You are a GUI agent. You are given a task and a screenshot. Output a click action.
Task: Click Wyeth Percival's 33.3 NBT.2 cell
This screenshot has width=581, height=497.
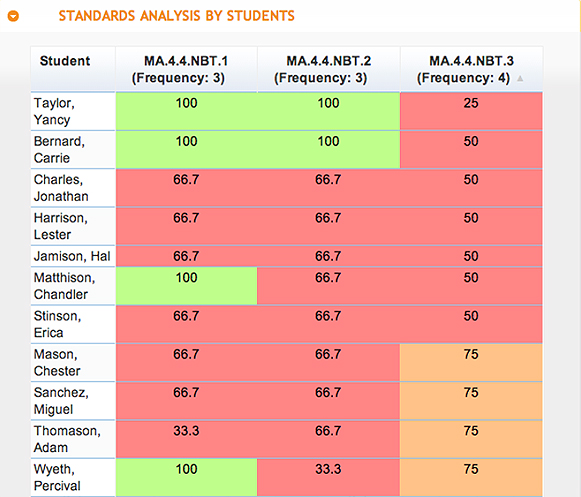pyautogui.click(x=329, y=477)
